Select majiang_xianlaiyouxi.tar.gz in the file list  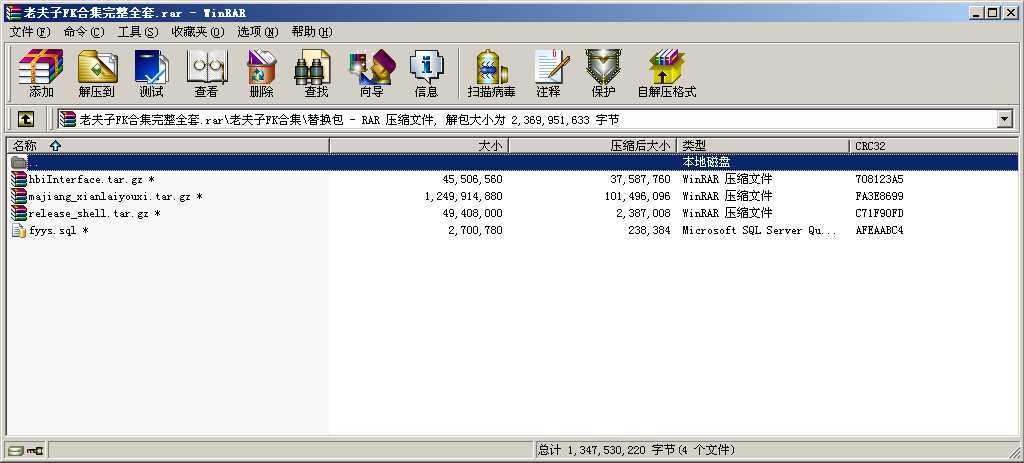(x=109, y=197)
